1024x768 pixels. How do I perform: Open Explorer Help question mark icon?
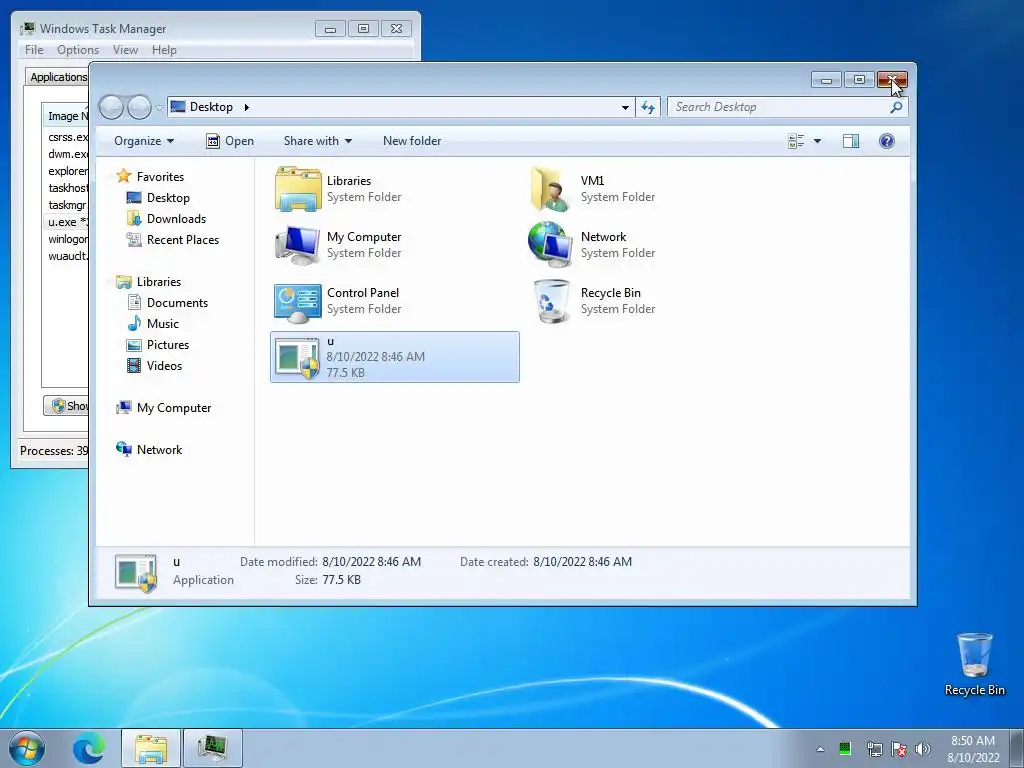(886, 141)
